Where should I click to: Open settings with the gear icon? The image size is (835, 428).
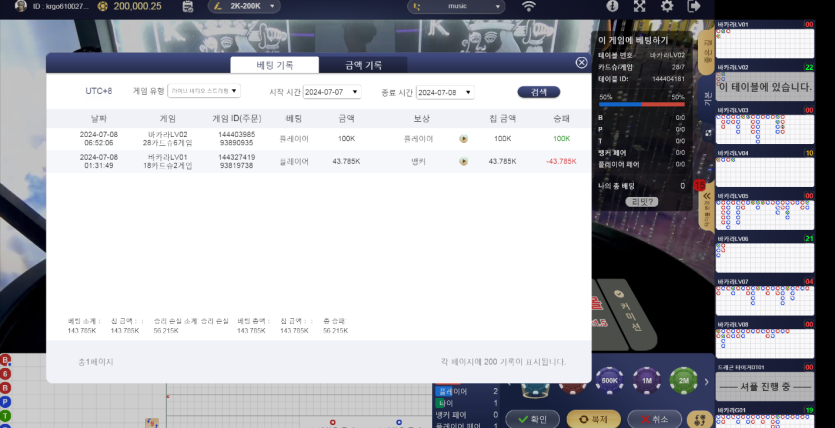coord(667,6)
